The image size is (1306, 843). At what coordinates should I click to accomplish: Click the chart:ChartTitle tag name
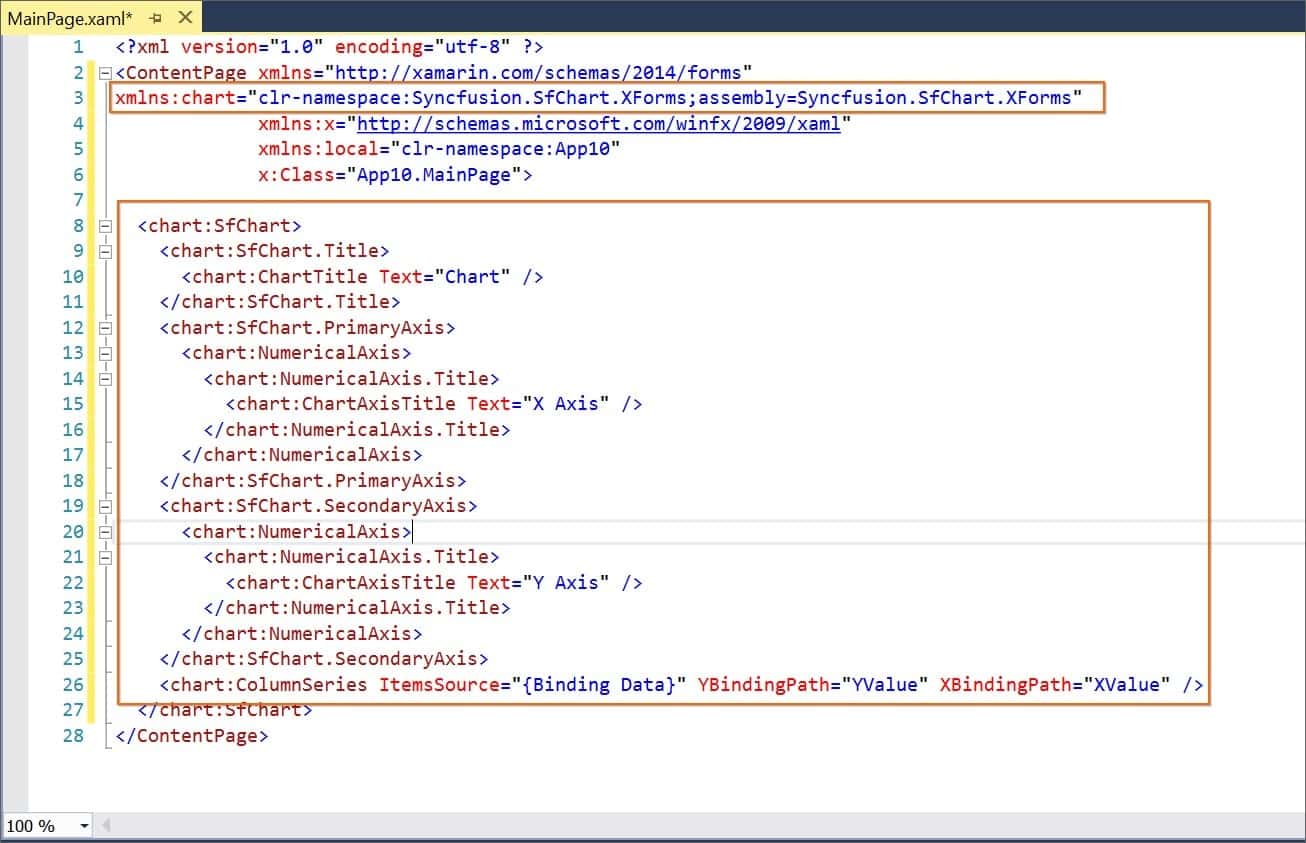coord(279,277)
